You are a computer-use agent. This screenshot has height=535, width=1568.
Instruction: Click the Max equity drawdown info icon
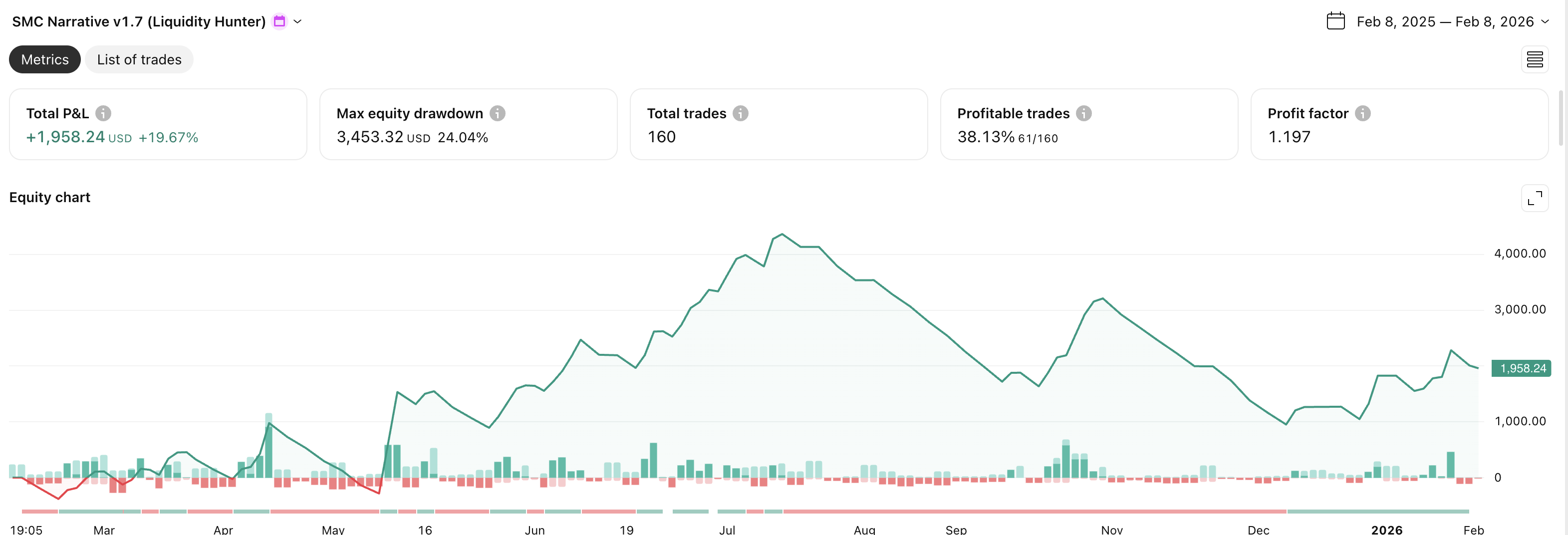click(498, 113)
